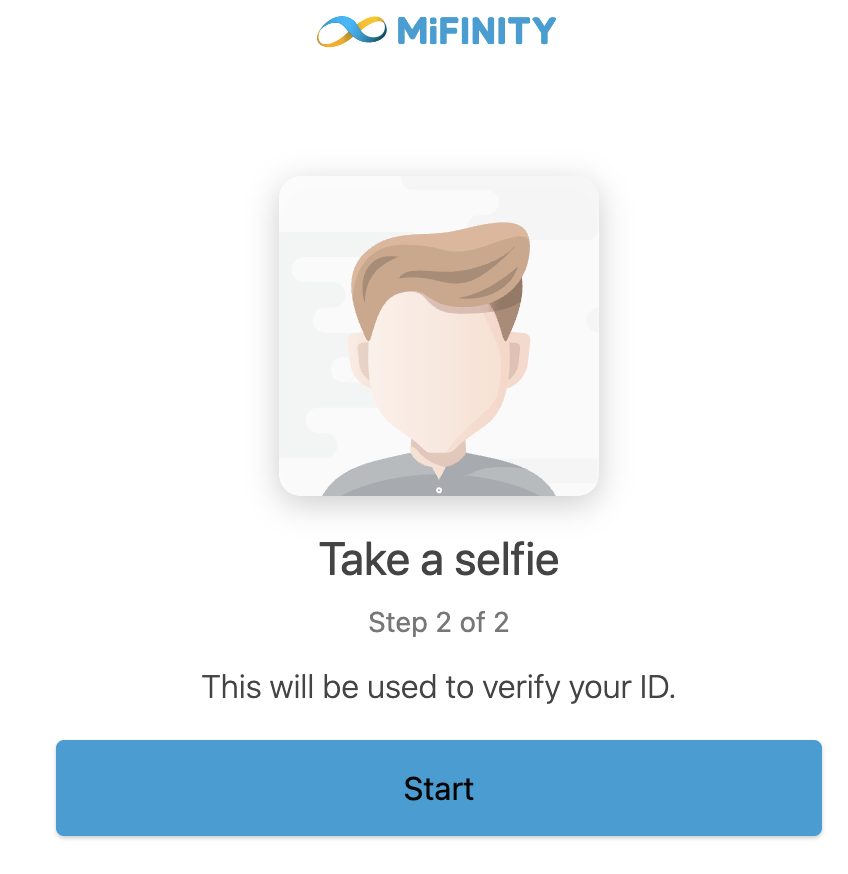Click the word "selfie" in the heading
This screenshot has width=848, height=874.
(506, 559)
